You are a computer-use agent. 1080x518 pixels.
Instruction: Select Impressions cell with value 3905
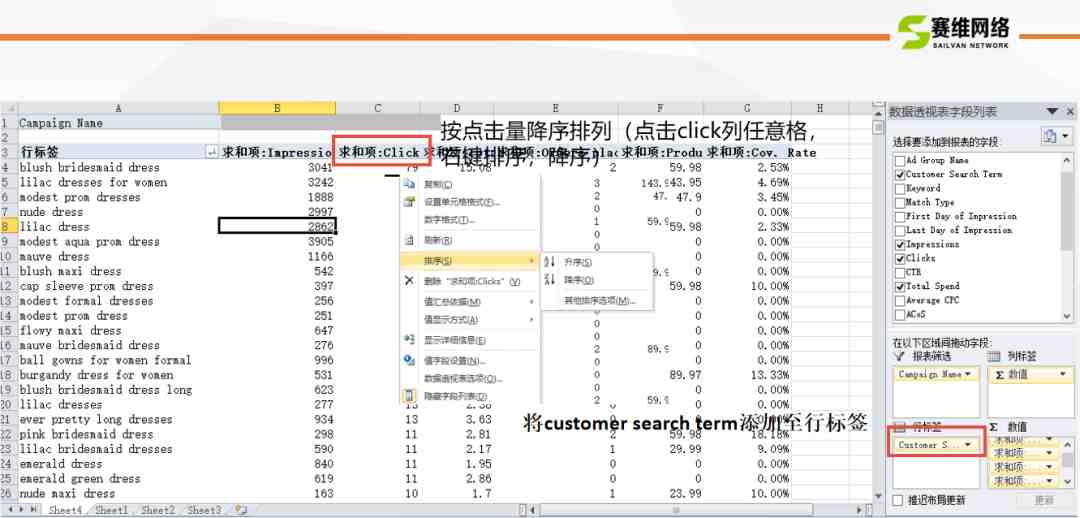277,242
